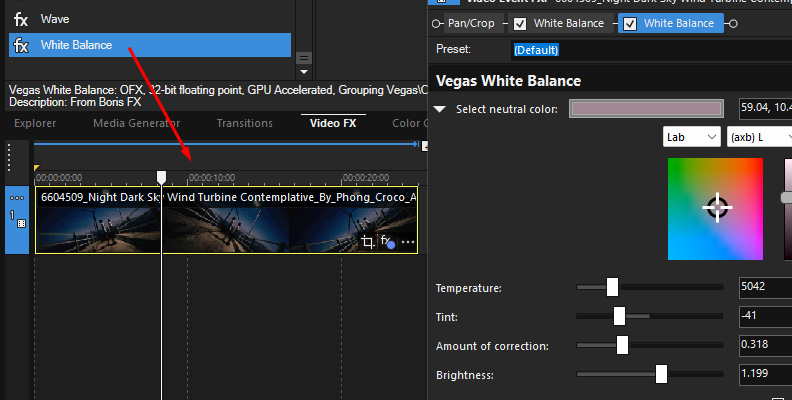
Task: Open Event Pan/Crop icon on the clip
Action: [x=368, y=242]
